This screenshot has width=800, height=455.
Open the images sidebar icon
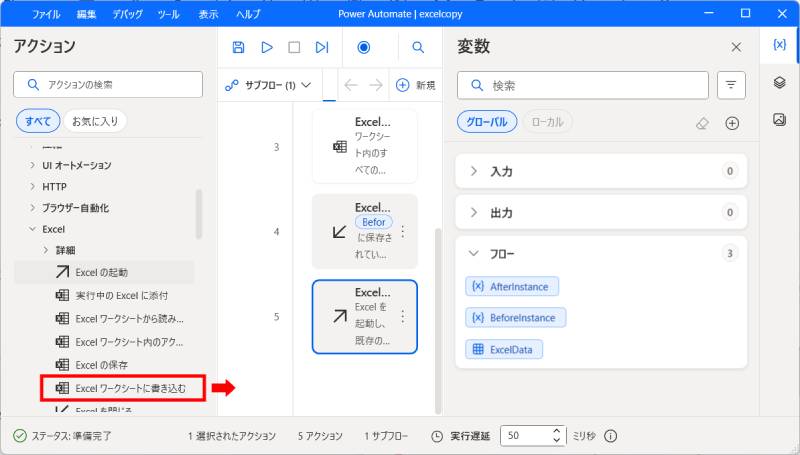pos(779,119)
